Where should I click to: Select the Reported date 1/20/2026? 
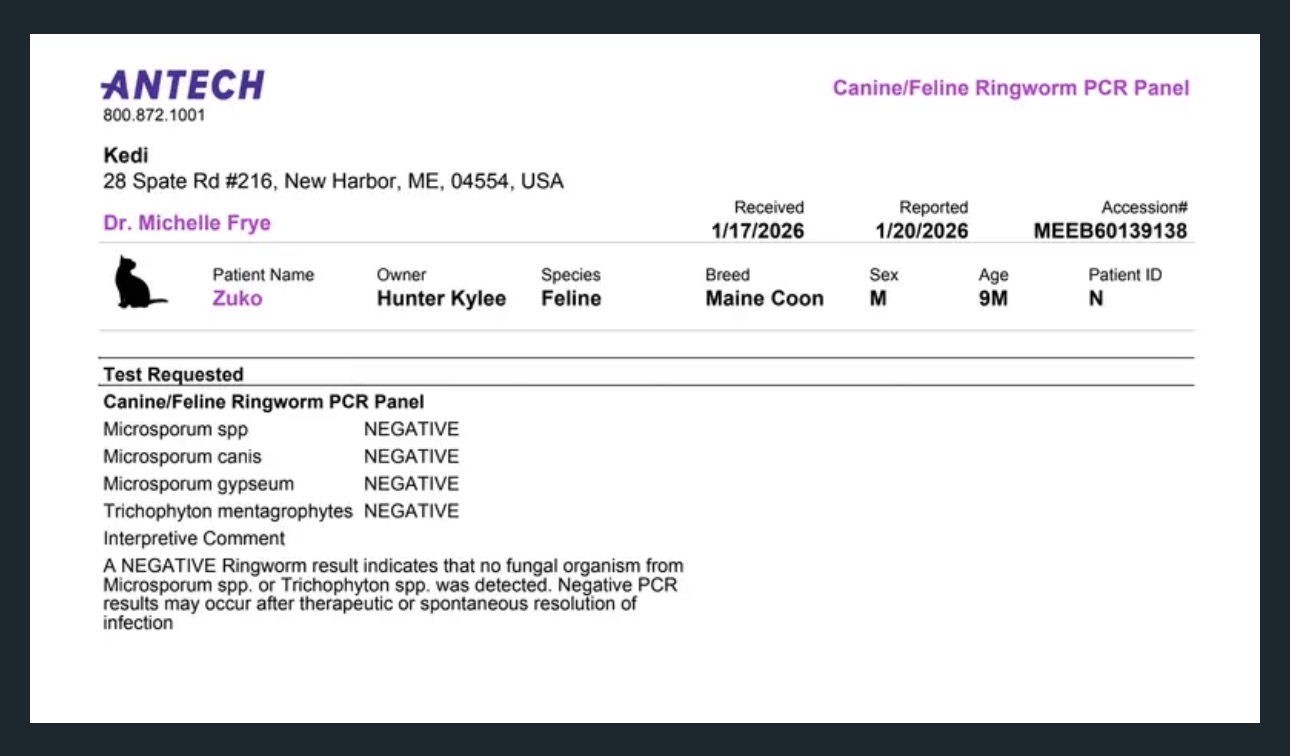922,231
